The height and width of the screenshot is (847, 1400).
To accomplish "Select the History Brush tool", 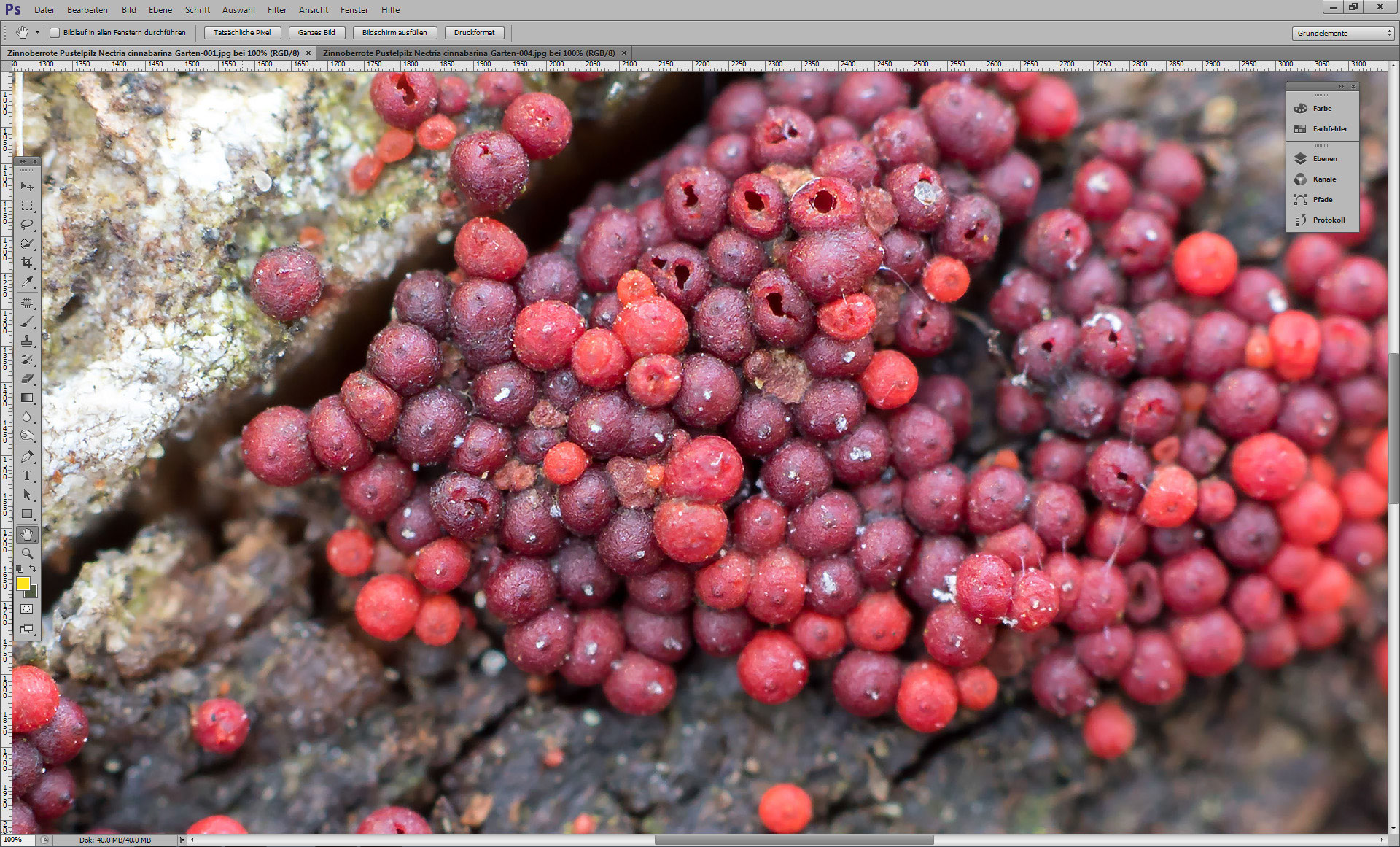I will [27, 360].
